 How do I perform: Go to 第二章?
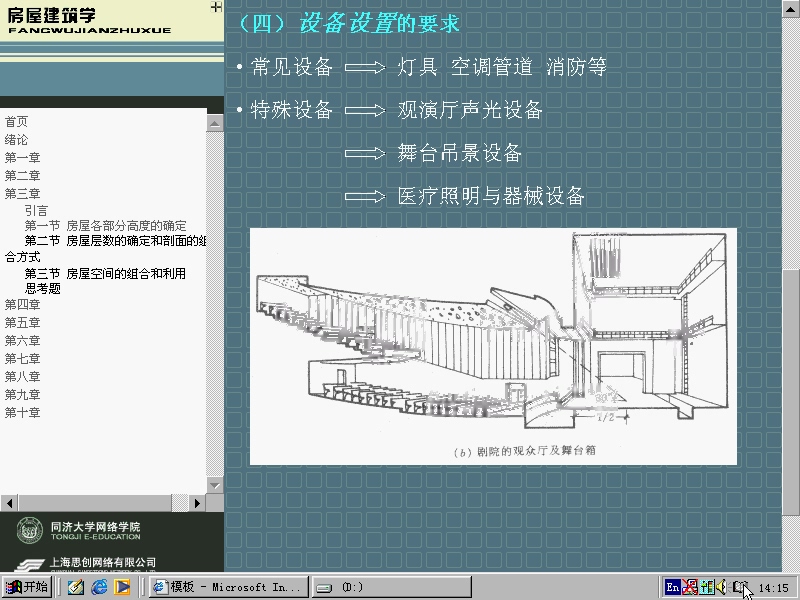click(22, 176)
